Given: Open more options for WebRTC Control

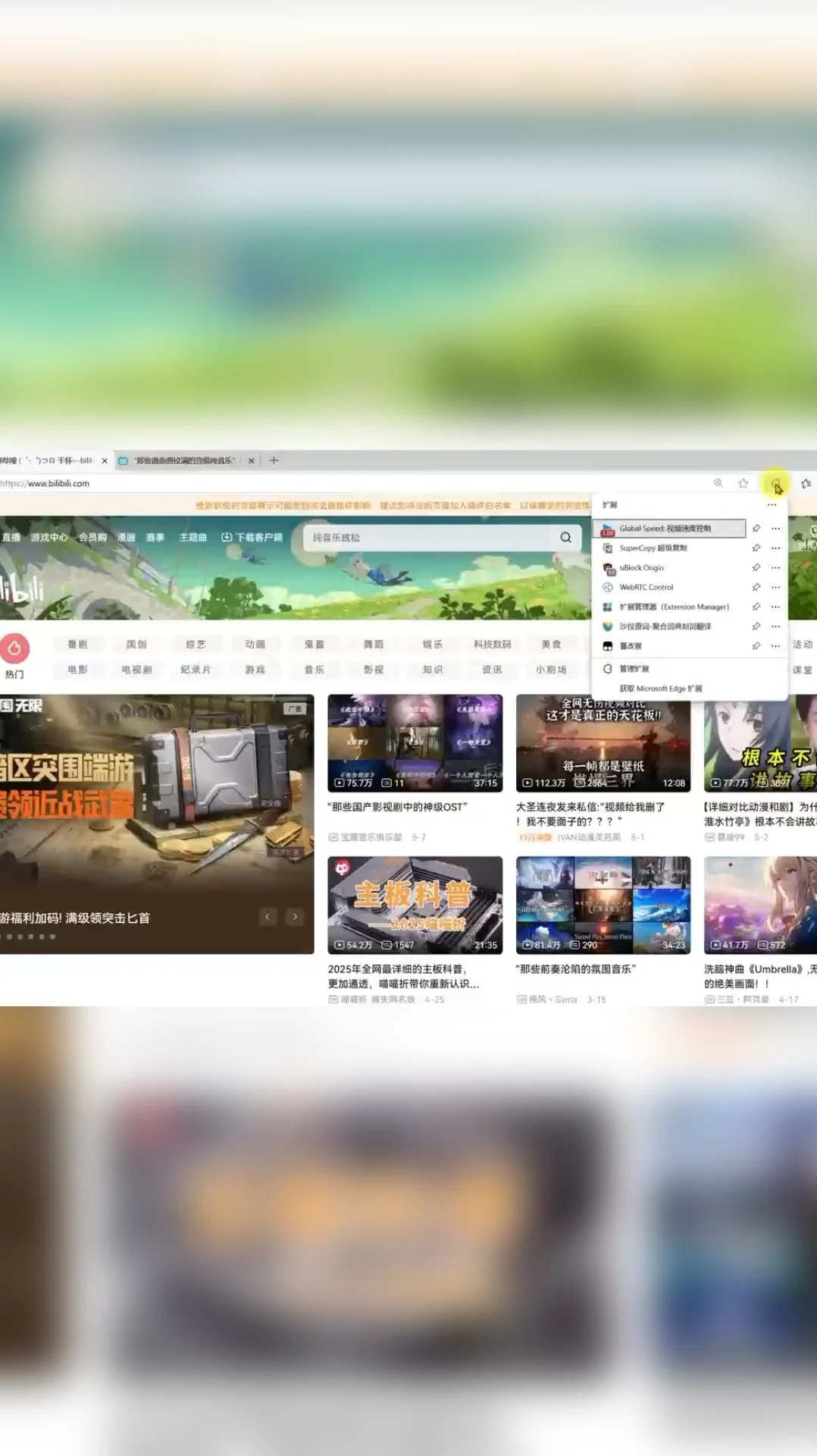Looking at the screenshot, I should pyautogui.click(x=775, y=587).
